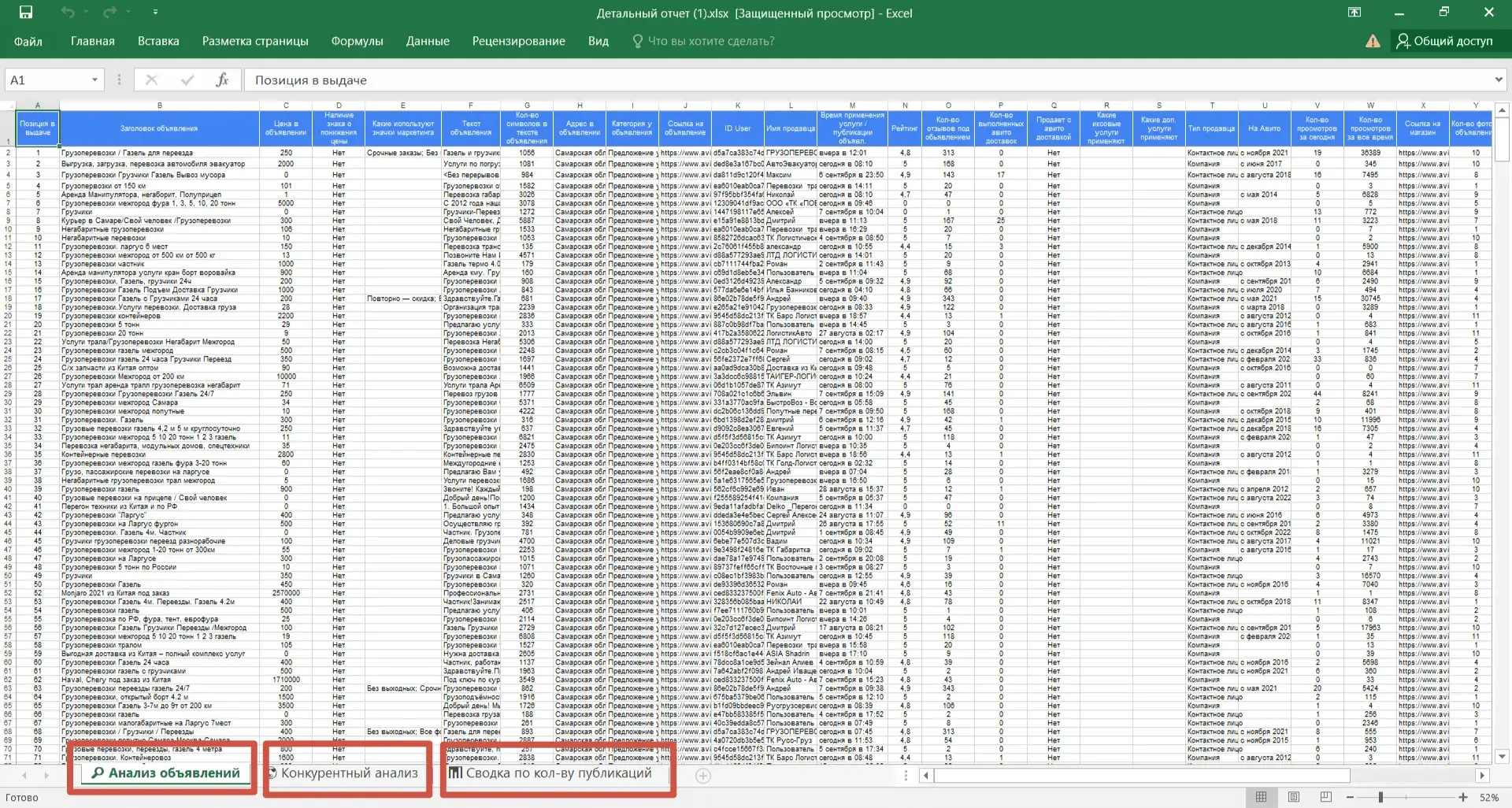This screenshot has width=1512, height=808.
Task: Switch to Конкурентный анализ sheet tab
Action: [x=349, y=773]
